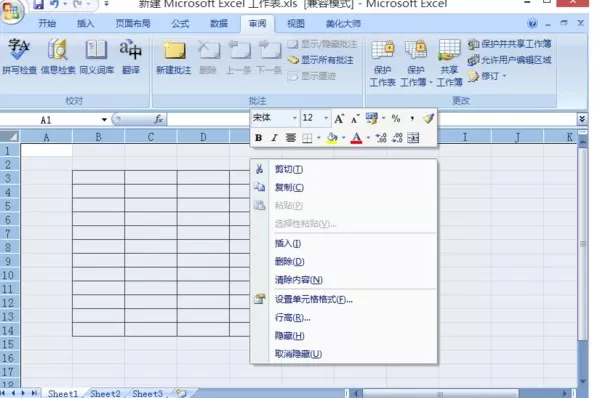Image resolution: width=595 pixels, height=398 pixels.
Task: Click the Select All corner button
Action: coord(10,137)
